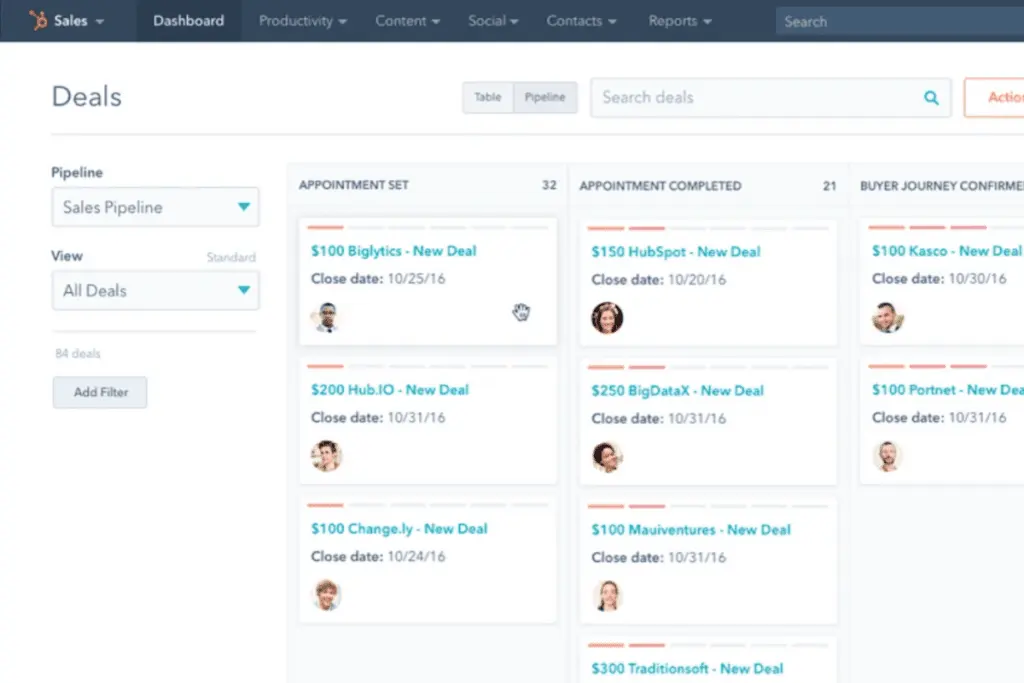This screenshot has width=1024, height=683.
Task: Open the $100 Kasco deal link
Action: coord(946,251)
